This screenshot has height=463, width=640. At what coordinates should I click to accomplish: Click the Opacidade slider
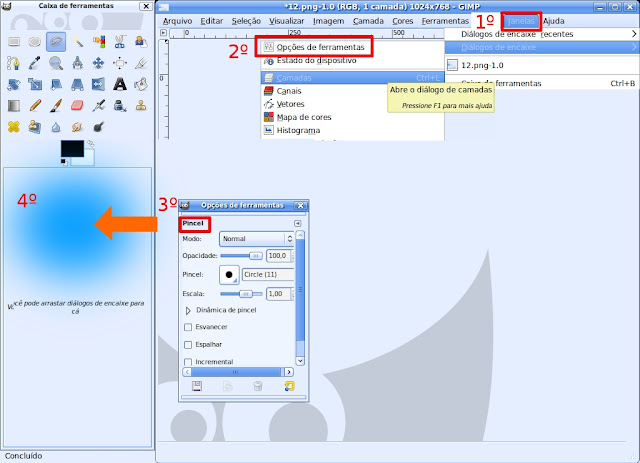[242, 256]
